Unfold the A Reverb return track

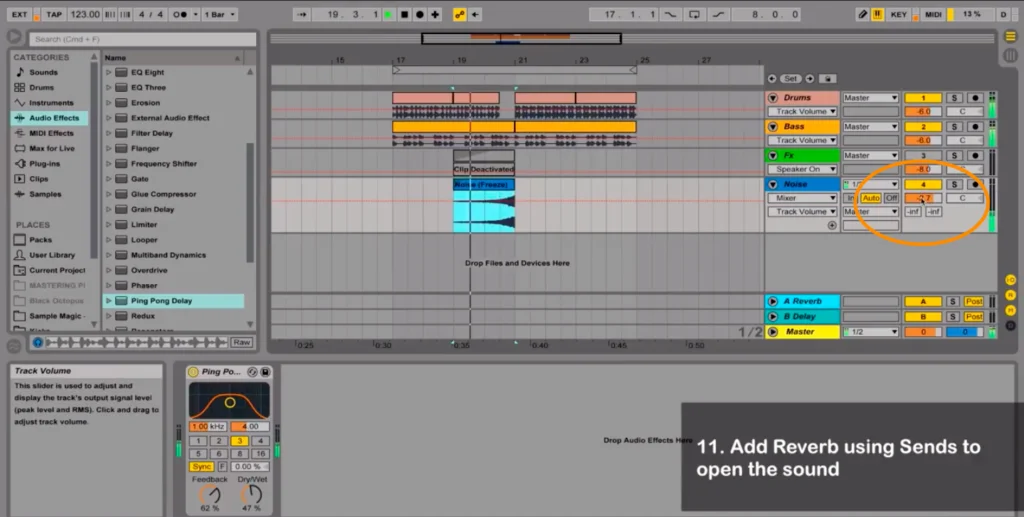[x=773, y=302]
